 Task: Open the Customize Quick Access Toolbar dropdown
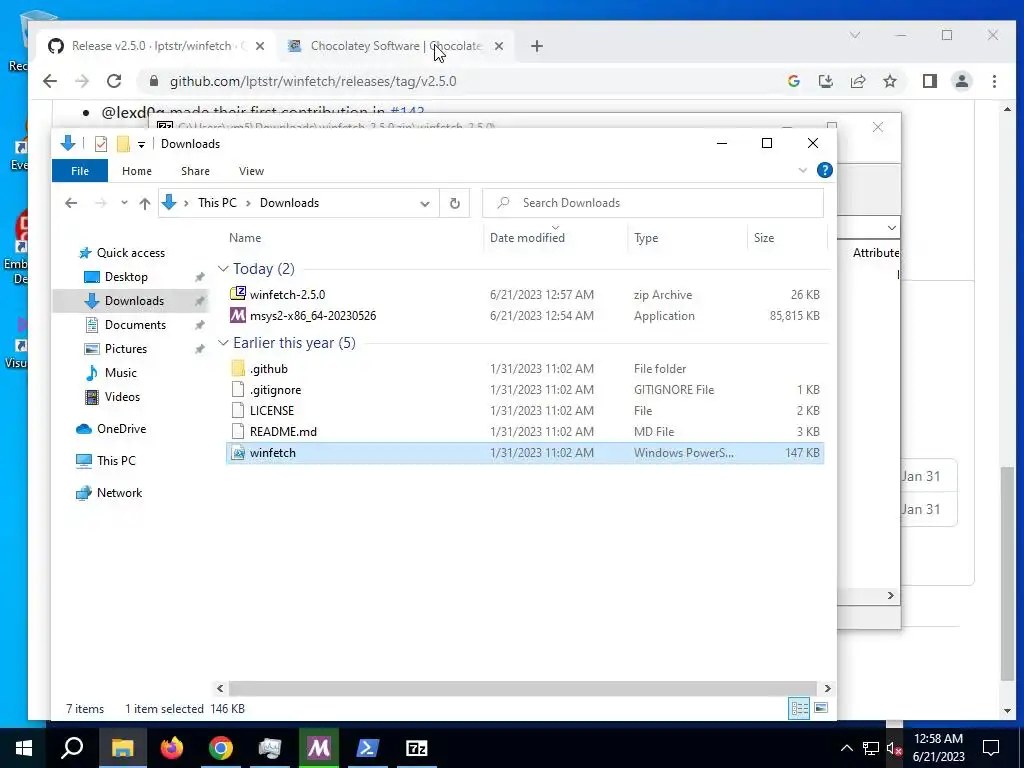141,144
